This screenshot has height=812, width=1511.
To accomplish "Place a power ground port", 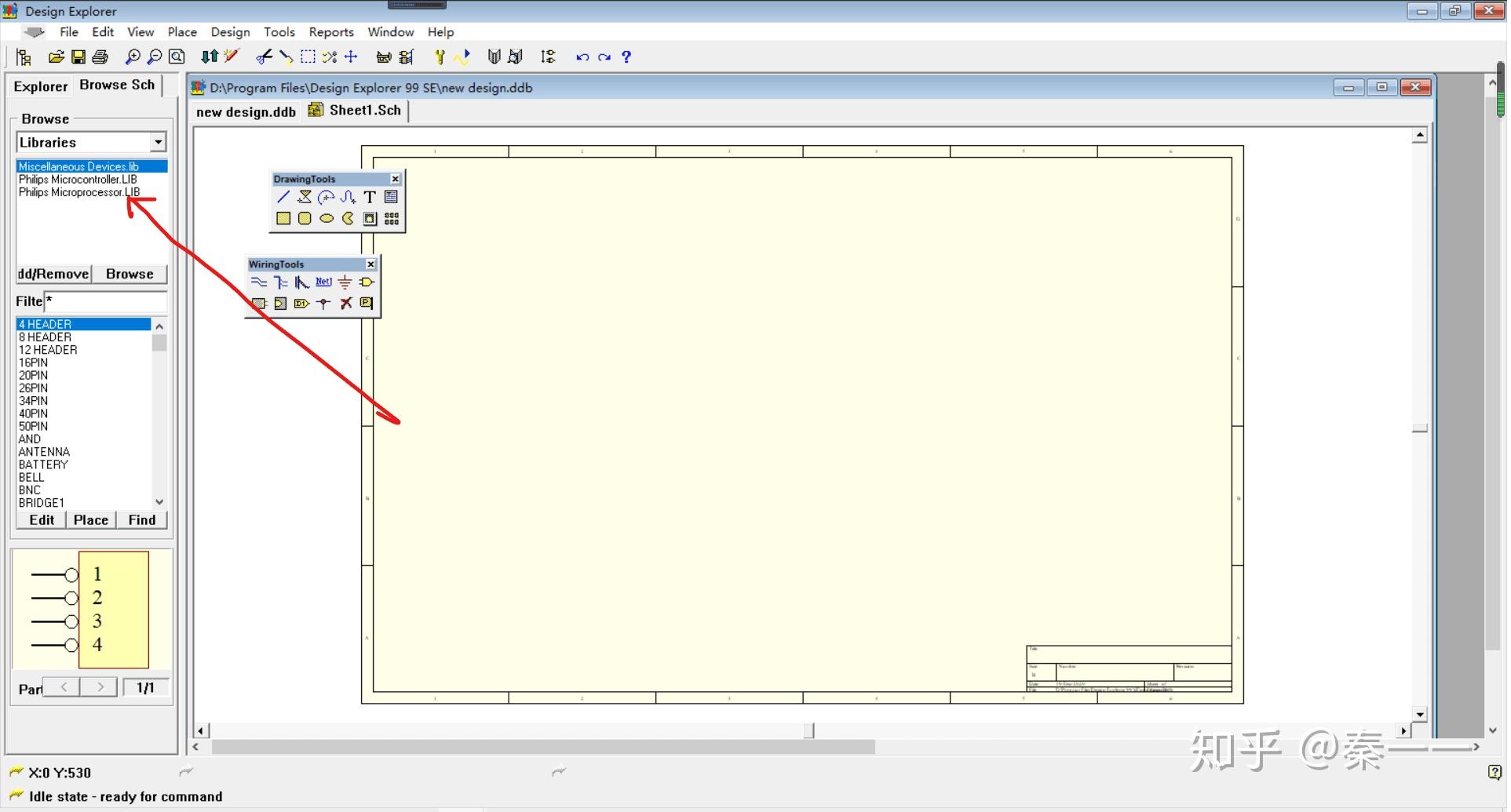I will coord(345,282).
